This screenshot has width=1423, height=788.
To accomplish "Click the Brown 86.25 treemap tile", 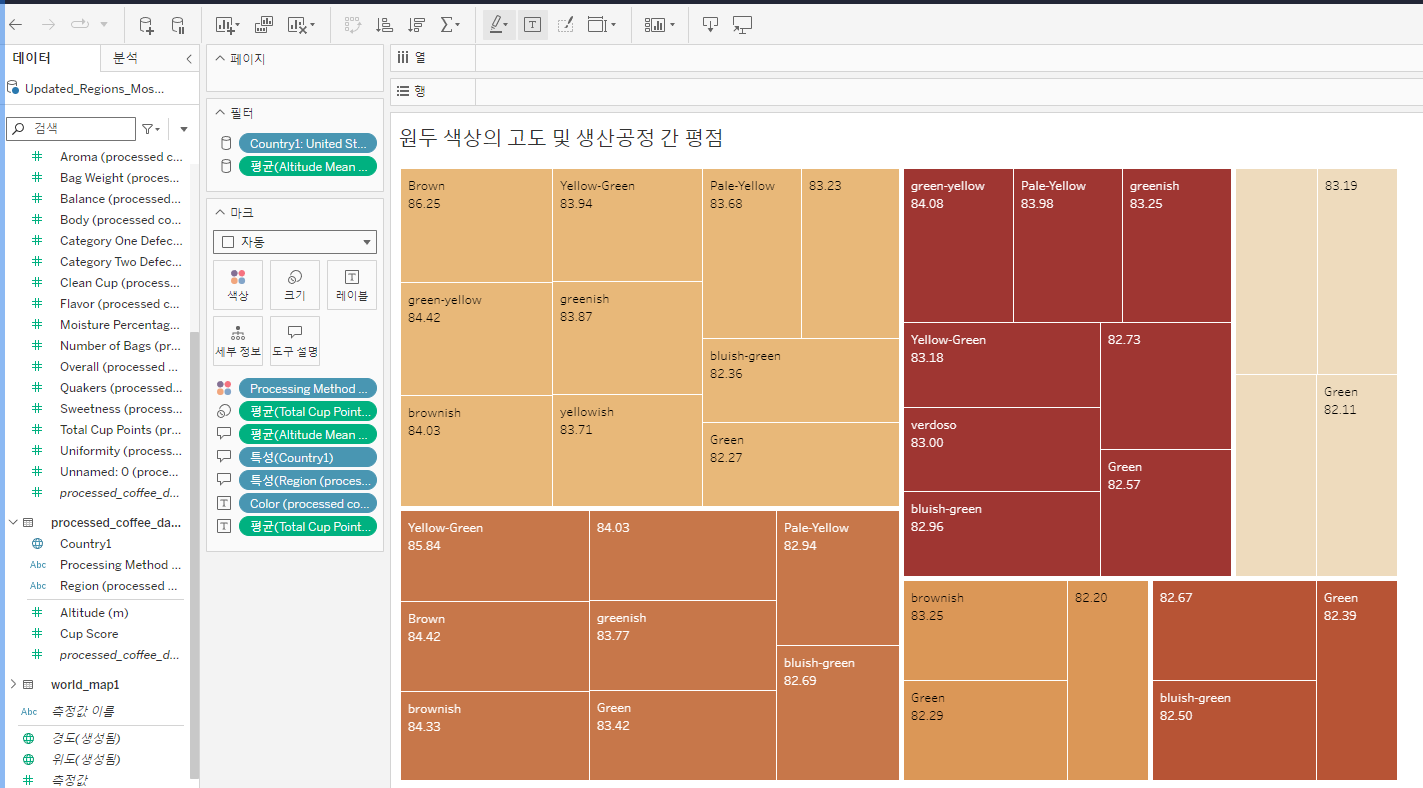I will (476, 225).
